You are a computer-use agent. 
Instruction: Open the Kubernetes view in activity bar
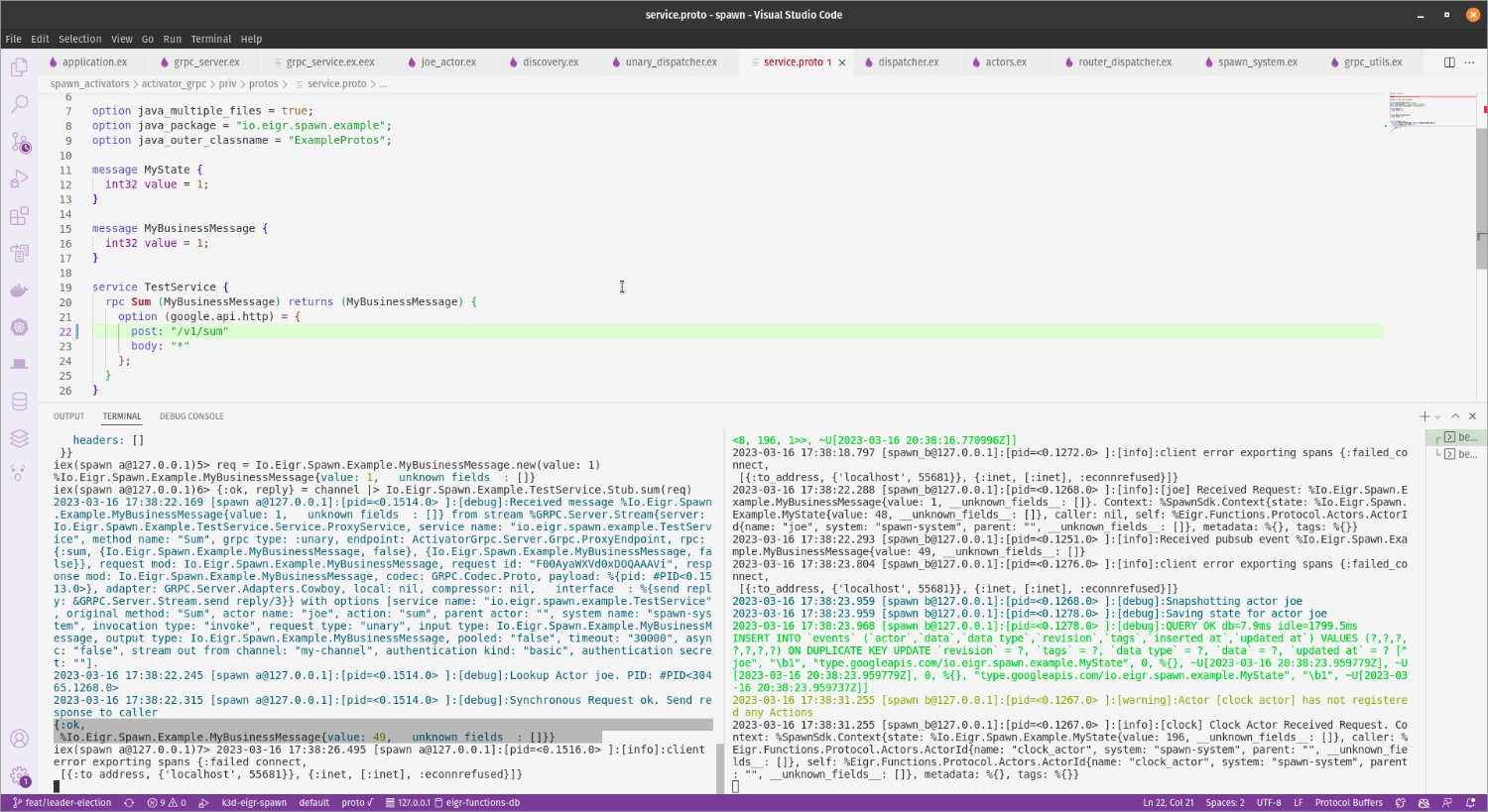(19, 327)
